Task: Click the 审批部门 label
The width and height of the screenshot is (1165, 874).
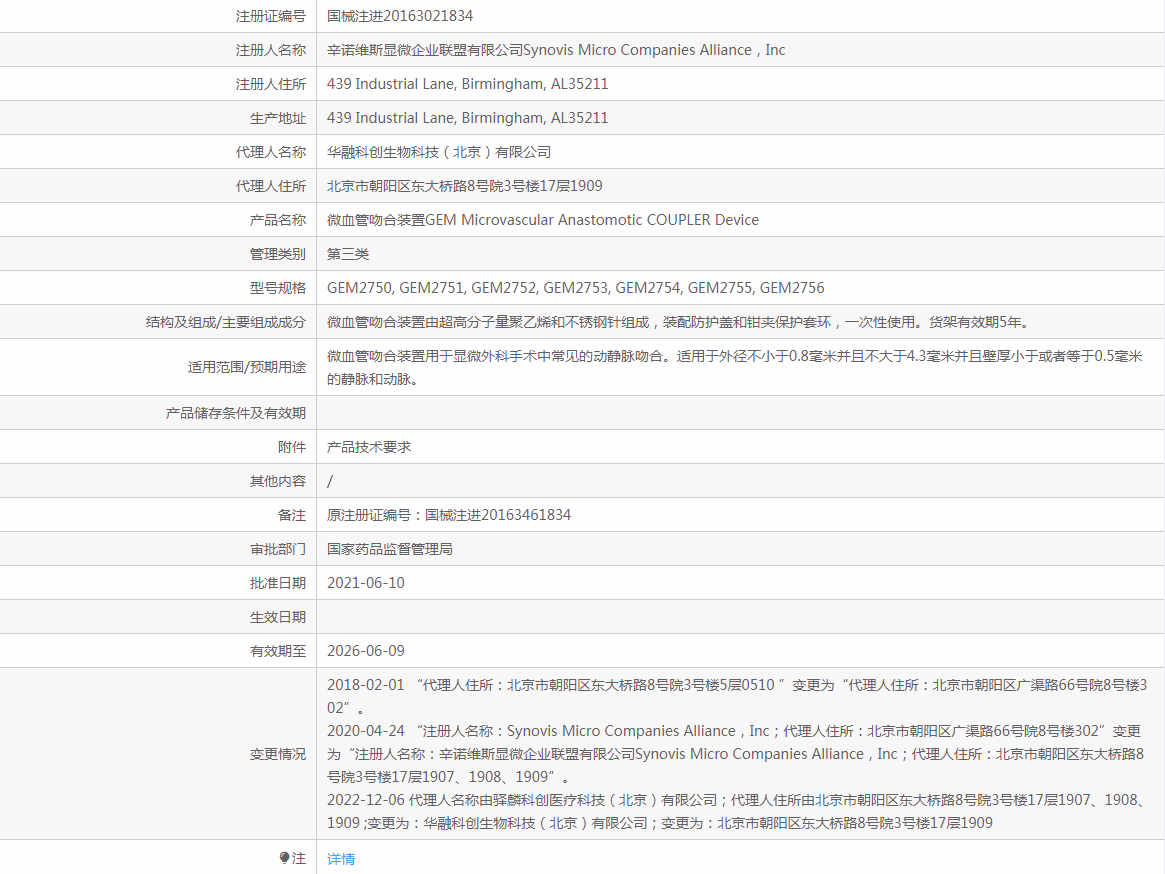Action: (278, 549)
